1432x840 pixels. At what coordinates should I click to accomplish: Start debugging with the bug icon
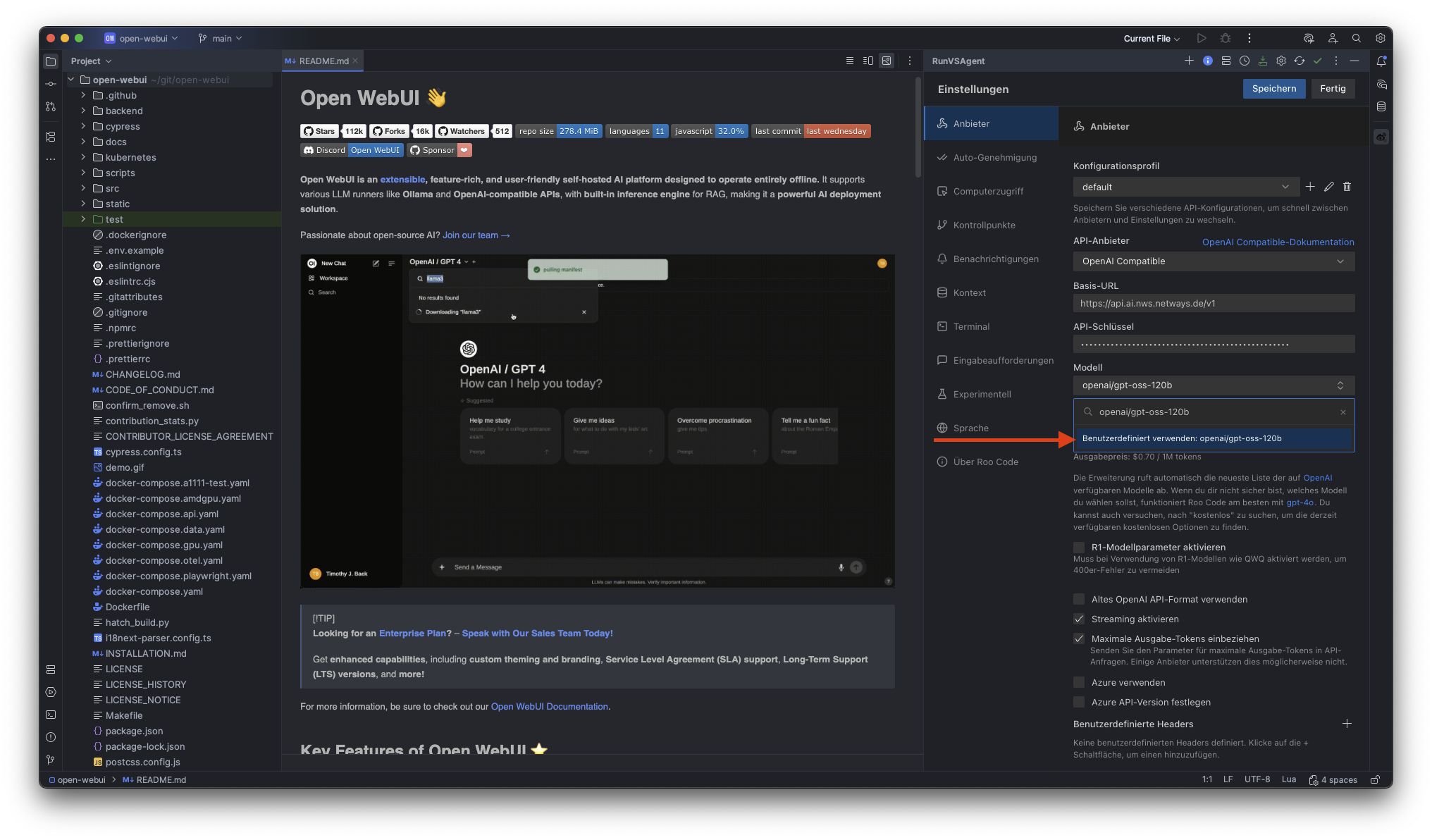[1226, 38]
